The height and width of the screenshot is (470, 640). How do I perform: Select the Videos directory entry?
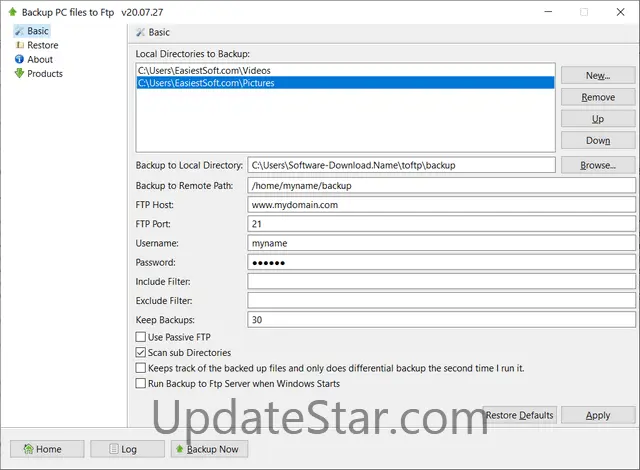(345, 71)
